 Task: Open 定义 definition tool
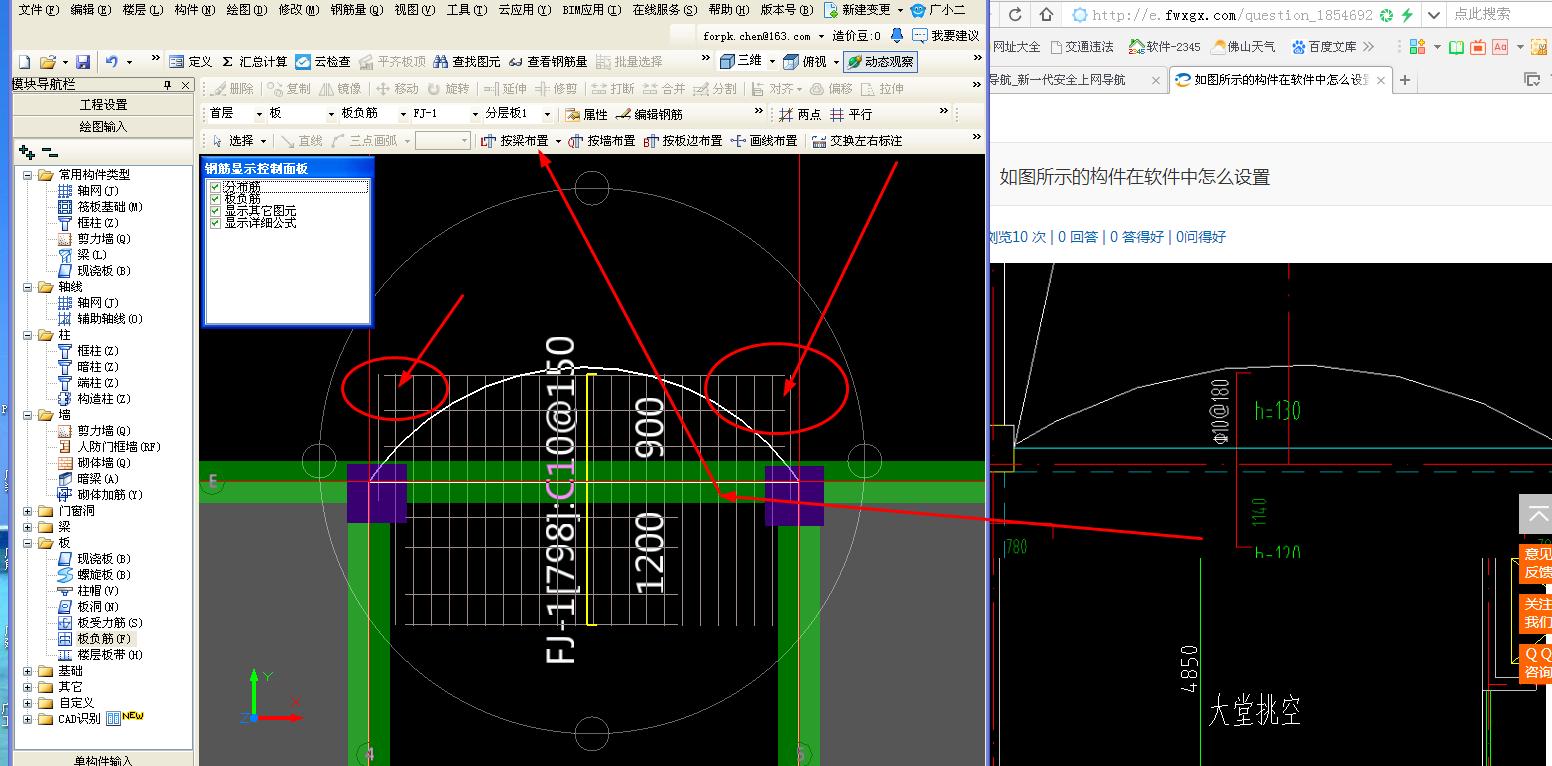(x=190, y=62)
